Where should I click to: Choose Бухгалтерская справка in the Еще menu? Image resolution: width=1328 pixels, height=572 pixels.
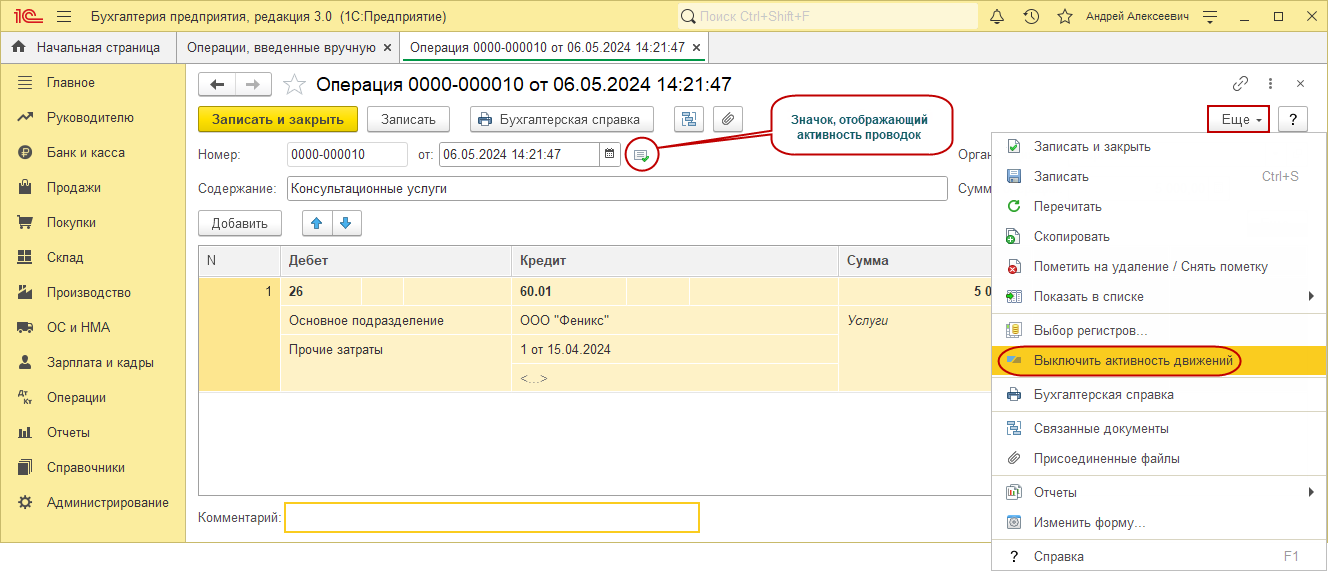[1160, 394]
